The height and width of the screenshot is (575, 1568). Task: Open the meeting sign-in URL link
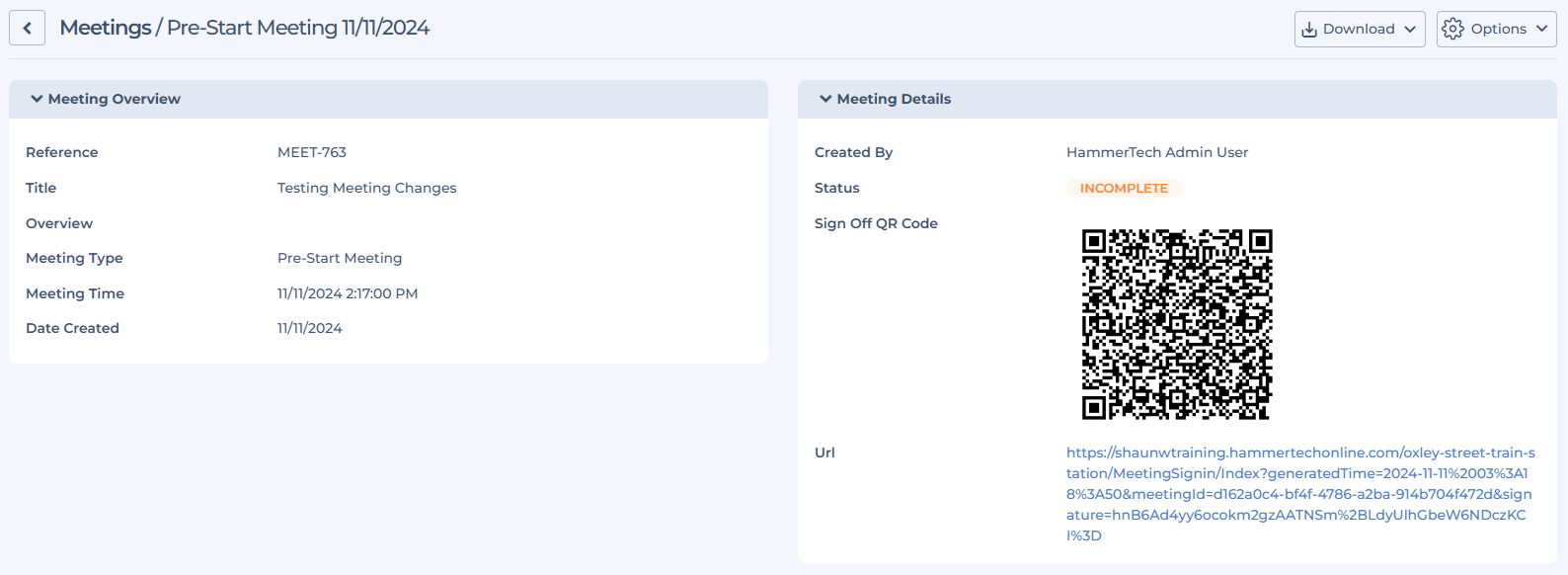[1299, 494]
